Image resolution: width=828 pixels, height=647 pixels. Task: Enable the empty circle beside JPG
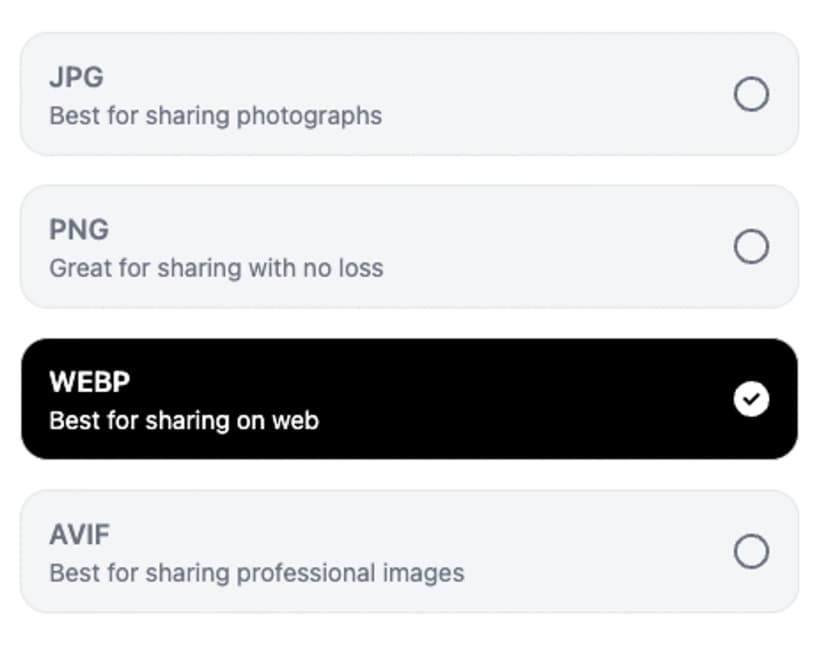point(751,94)
